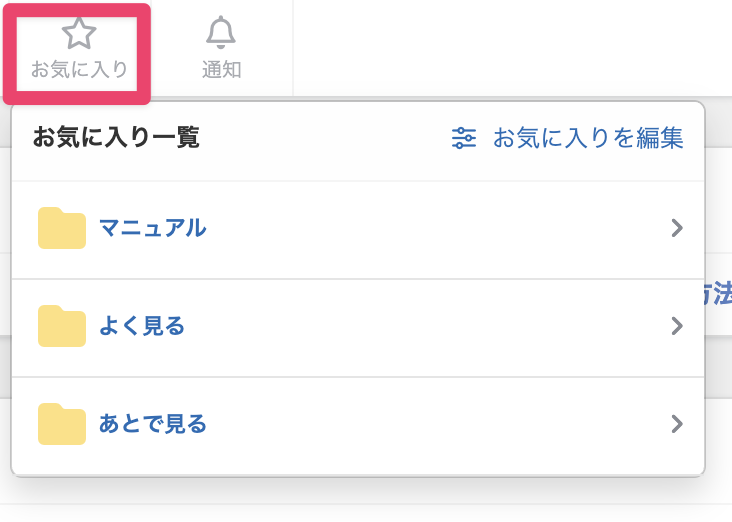Viewport: 732px width, 522px height.
Task: Open the あとで見る folder link
Action: 153,424
